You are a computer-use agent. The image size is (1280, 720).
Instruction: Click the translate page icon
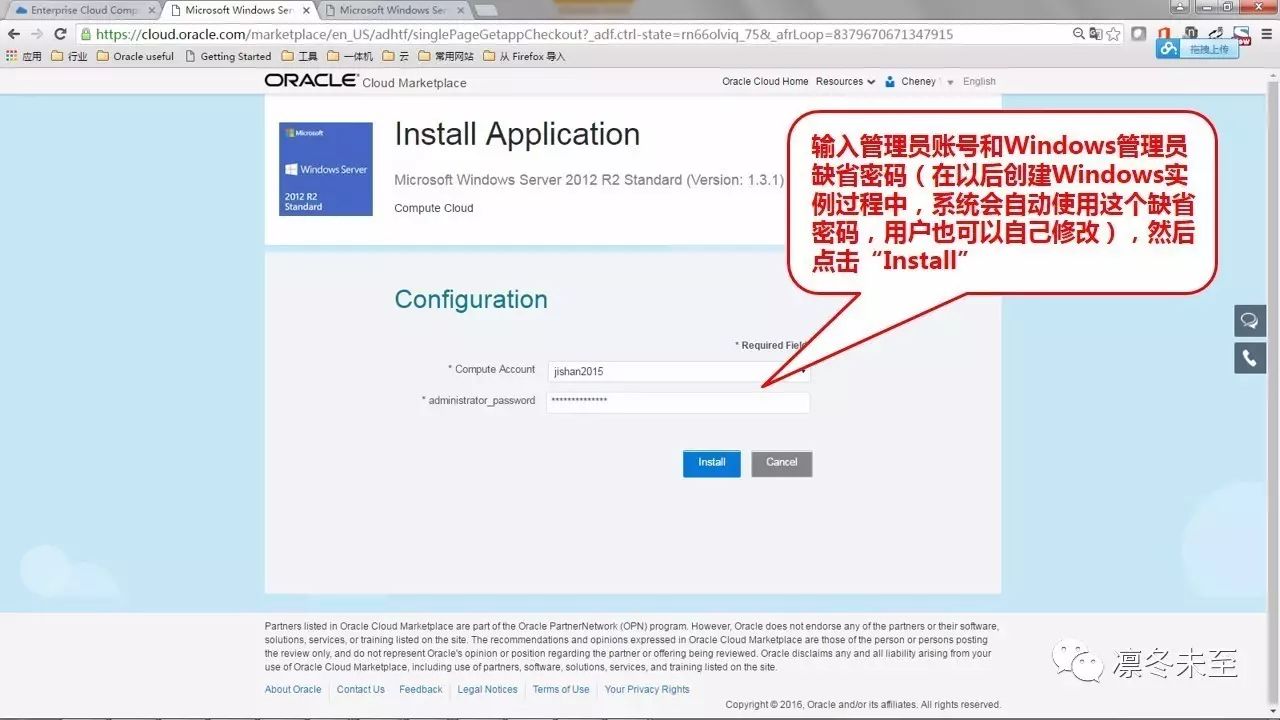click(1096, 34)
